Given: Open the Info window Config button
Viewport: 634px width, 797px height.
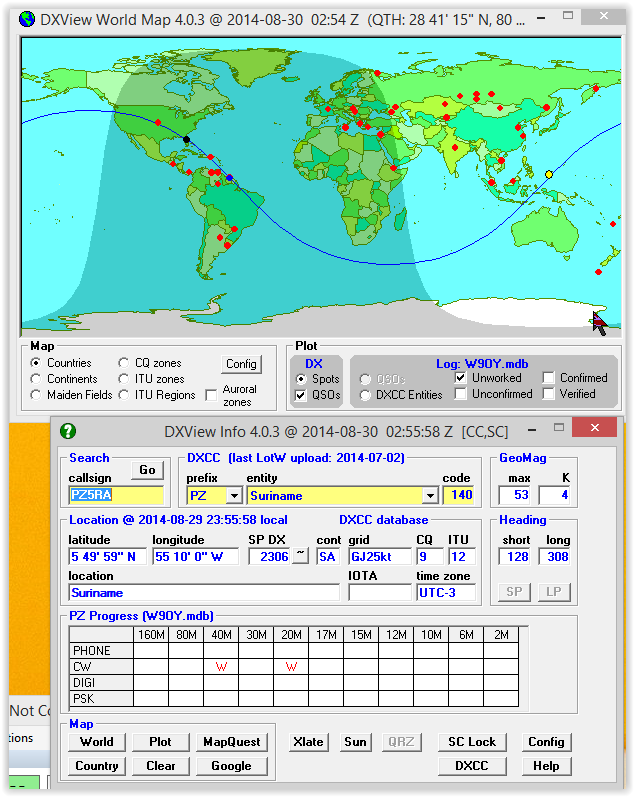Looking at the screenshot, I should click(x=547, y=742).
